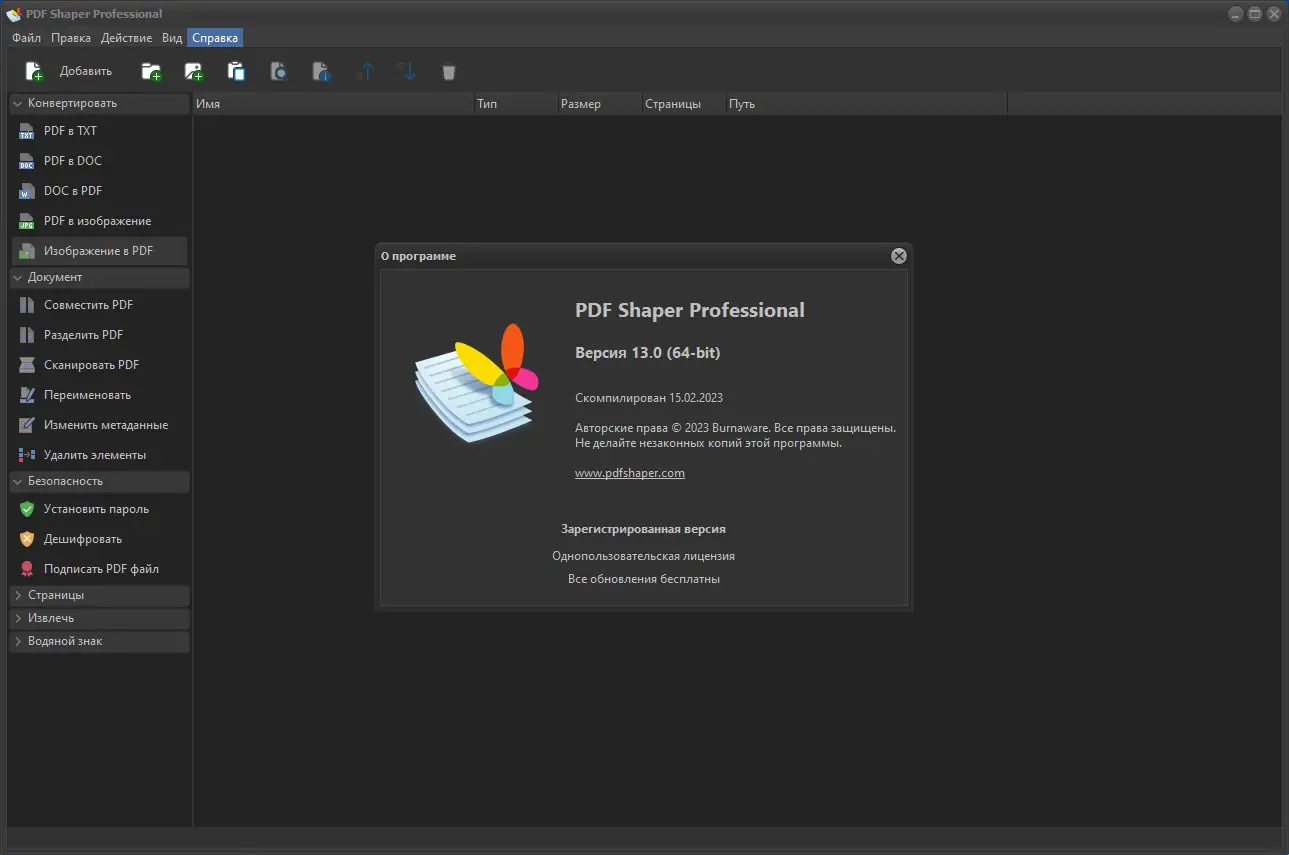Click the paste from clipboard icon
The image size is (1289, 855).
(x=236, y=71)
